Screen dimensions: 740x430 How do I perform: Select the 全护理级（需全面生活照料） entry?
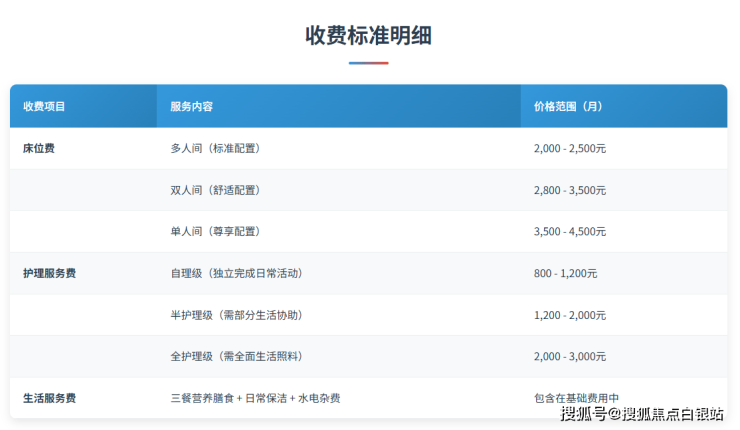coord(236,356)
